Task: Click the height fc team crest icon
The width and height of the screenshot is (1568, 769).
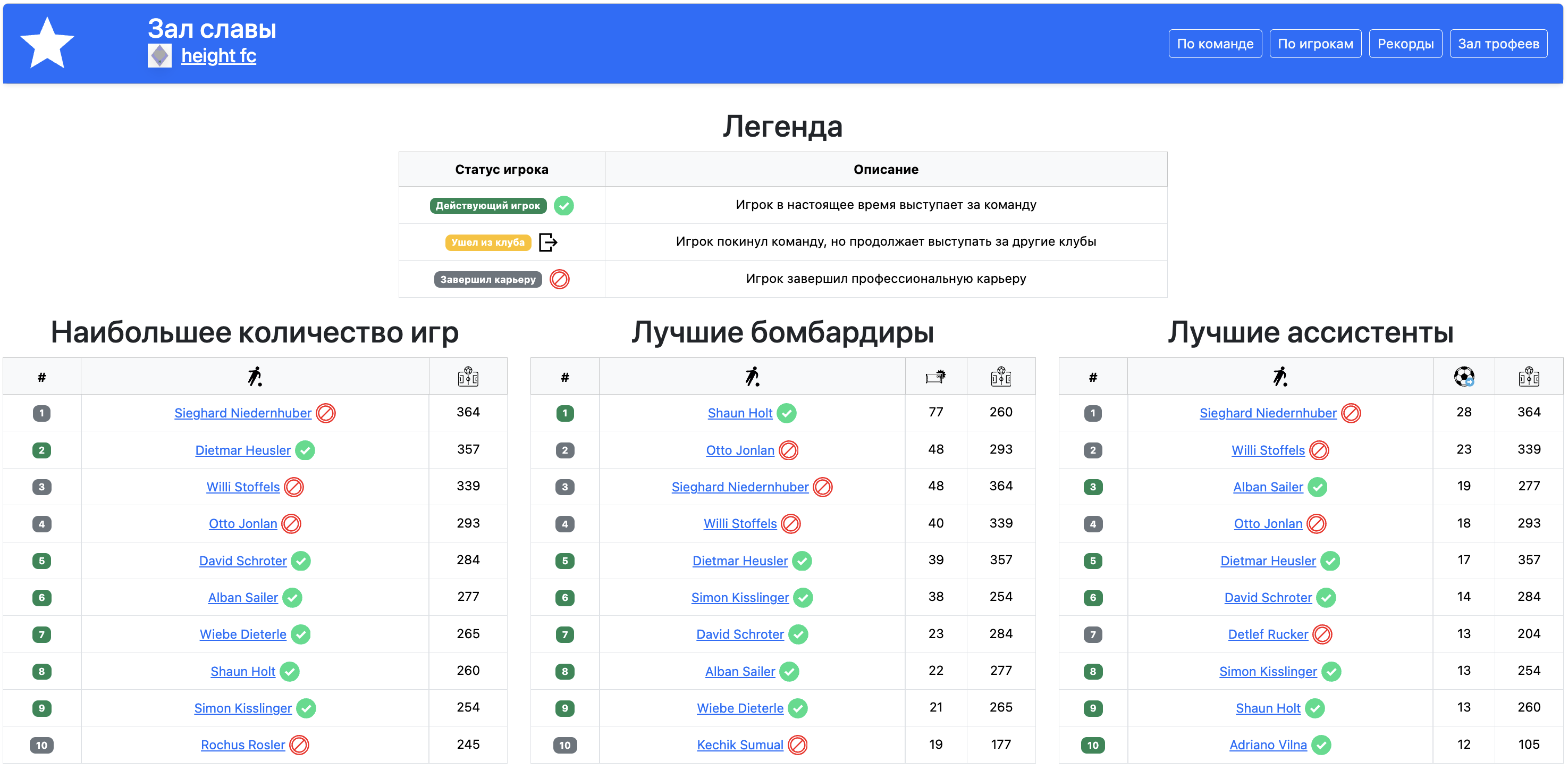Action: pos(159,56)
